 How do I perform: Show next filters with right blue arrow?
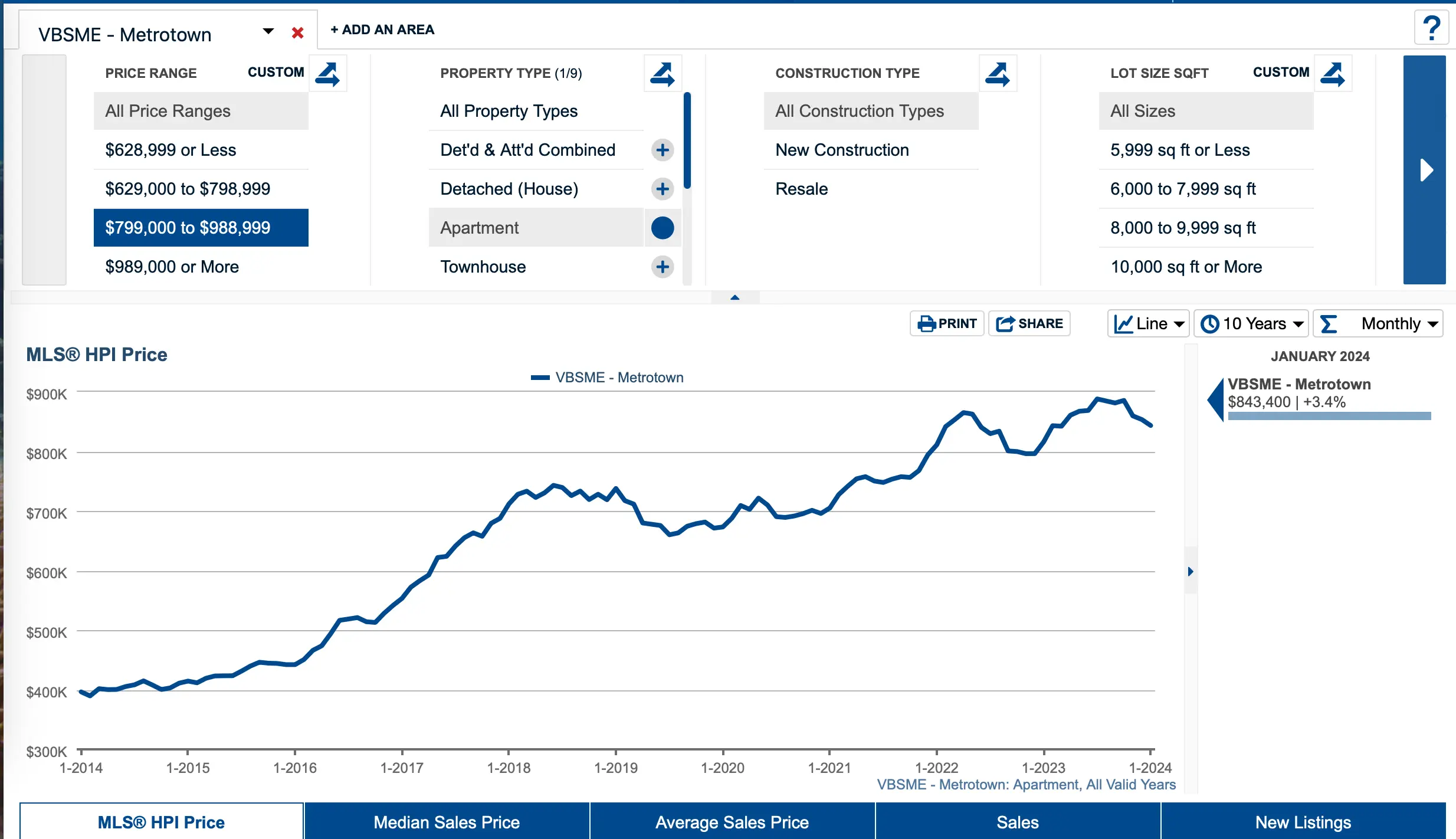1425,170
